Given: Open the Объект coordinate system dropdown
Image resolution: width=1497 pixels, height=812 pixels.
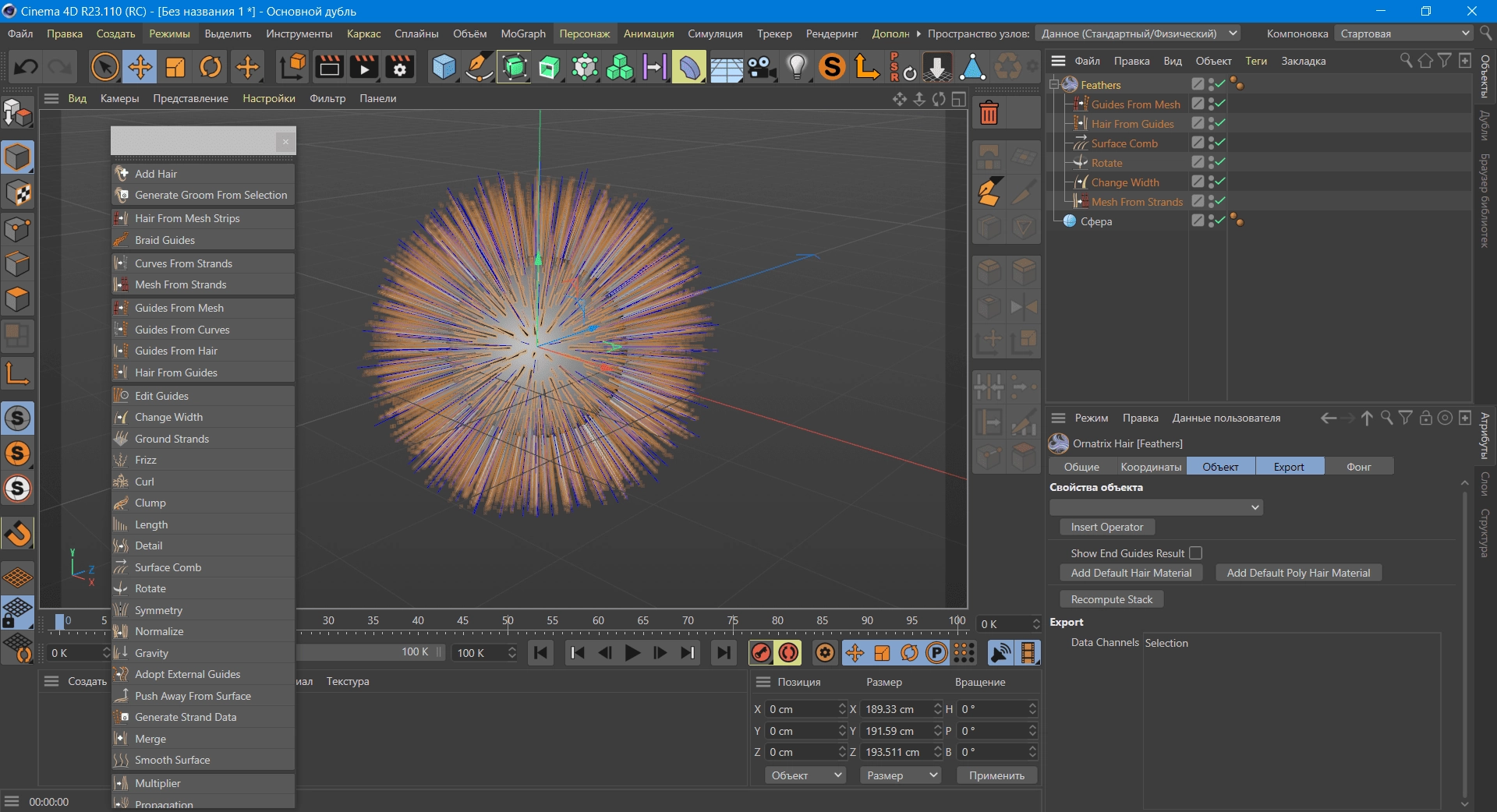Looking at the screenshot, I should pyautogui.click(x=806, y=775).
